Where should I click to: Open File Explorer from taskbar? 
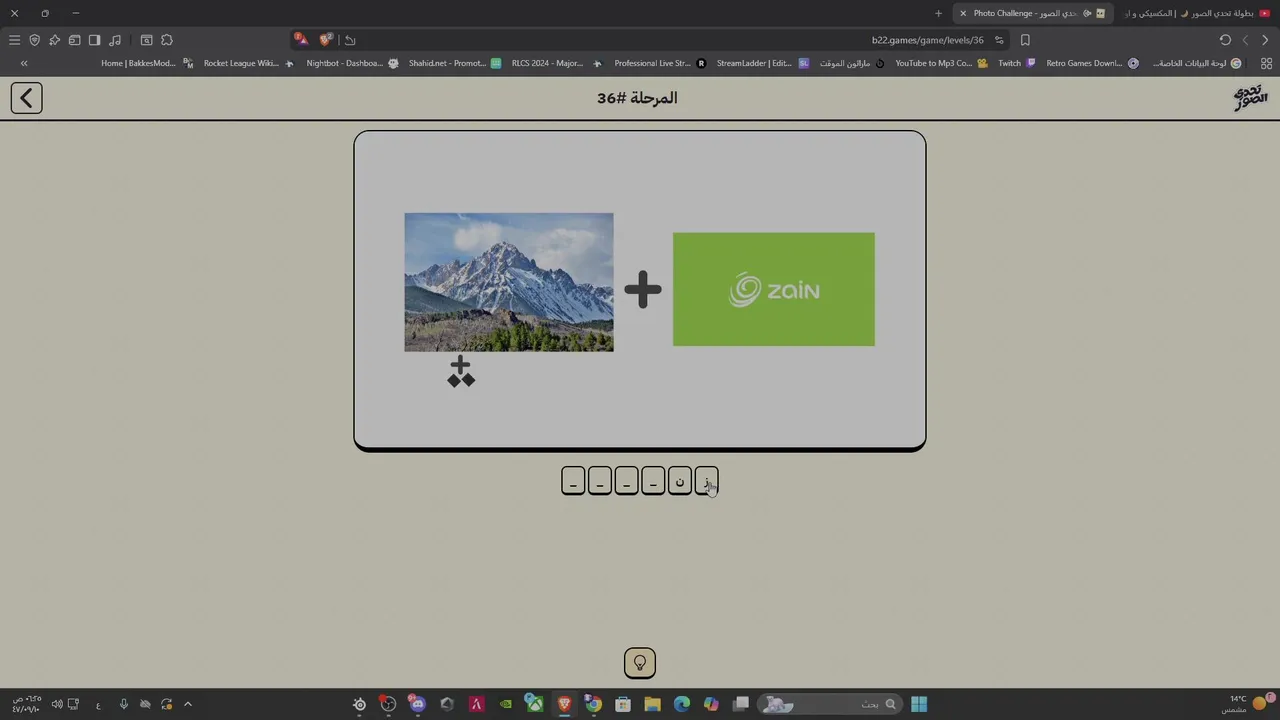click(x=652, y=704)
